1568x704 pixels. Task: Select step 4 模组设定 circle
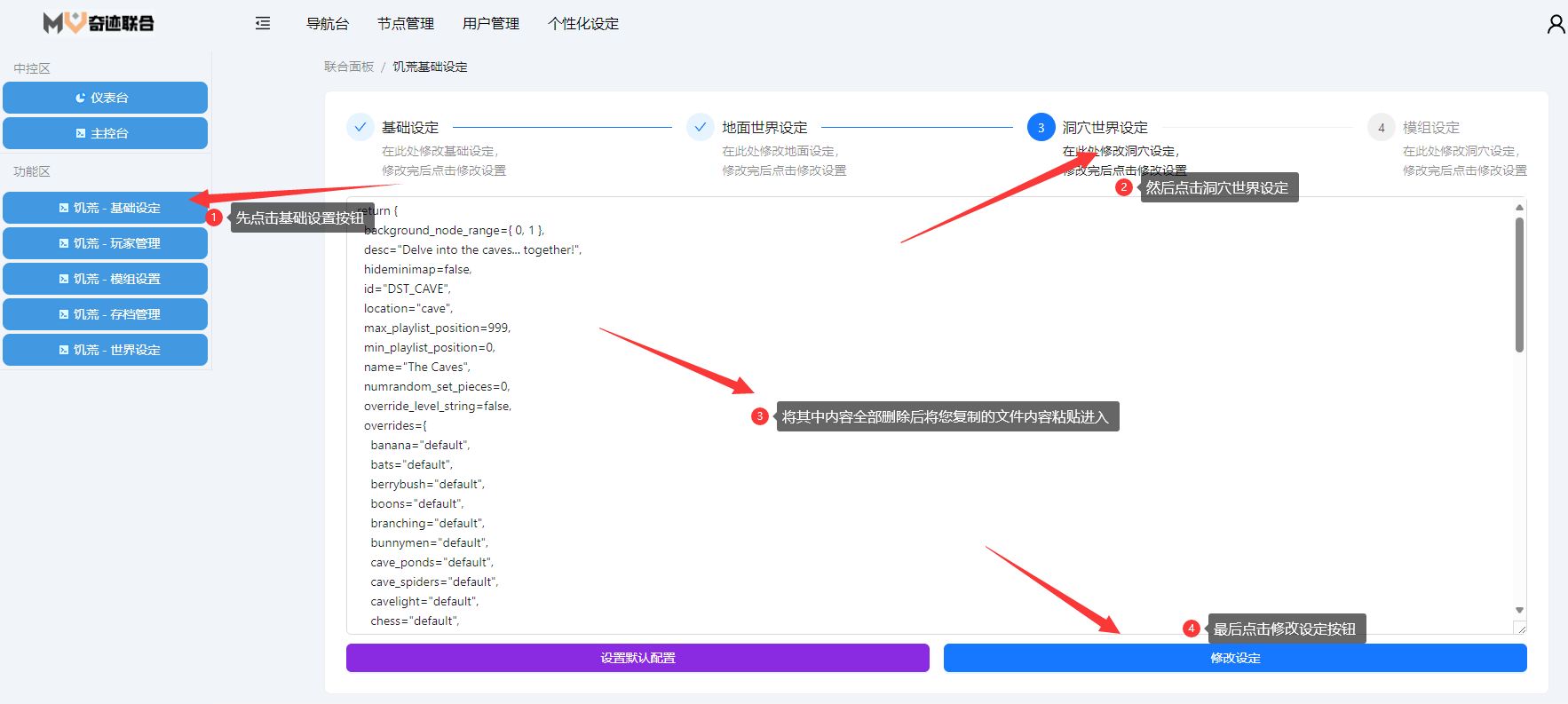click(1382, 127)
